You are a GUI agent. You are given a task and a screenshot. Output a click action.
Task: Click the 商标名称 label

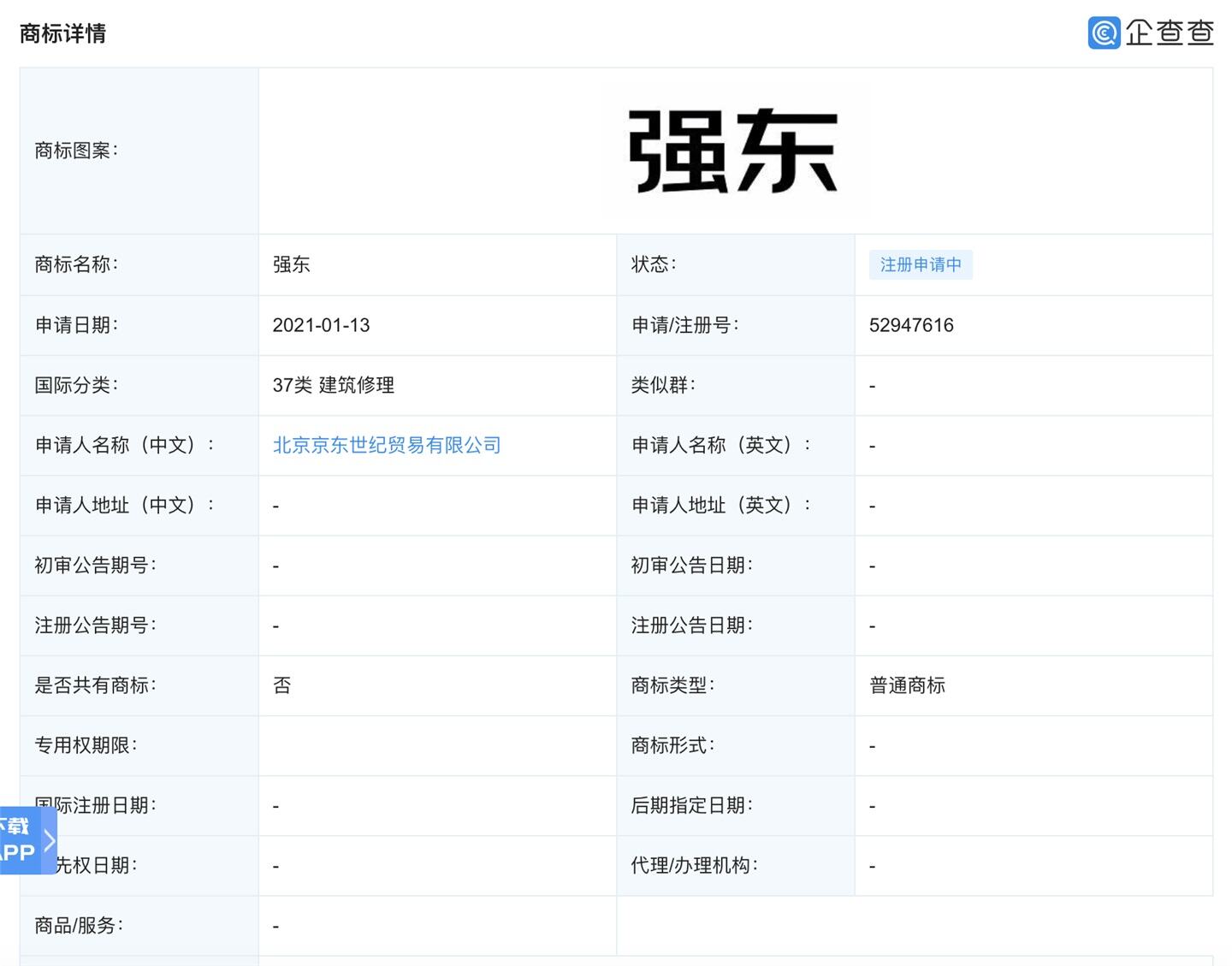(x=76, y=264)
